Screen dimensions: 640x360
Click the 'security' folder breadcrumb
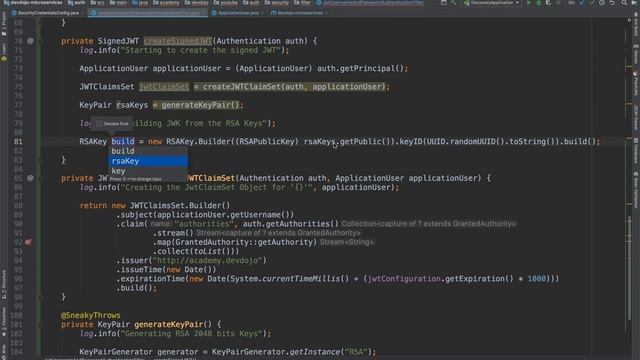pyautogui.click(x=277, y=3)
